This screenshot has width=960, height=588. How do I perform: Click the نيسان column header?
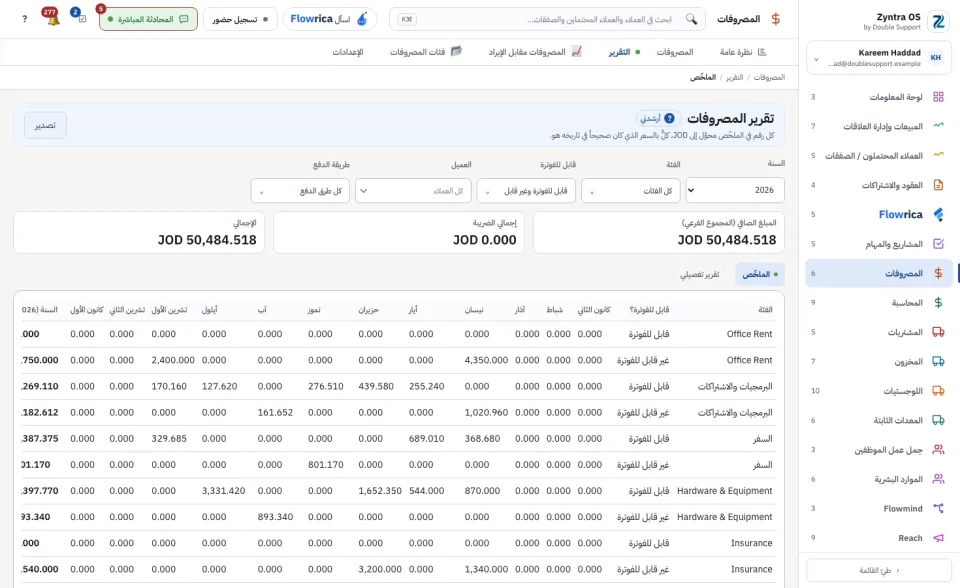pos(474,309)
